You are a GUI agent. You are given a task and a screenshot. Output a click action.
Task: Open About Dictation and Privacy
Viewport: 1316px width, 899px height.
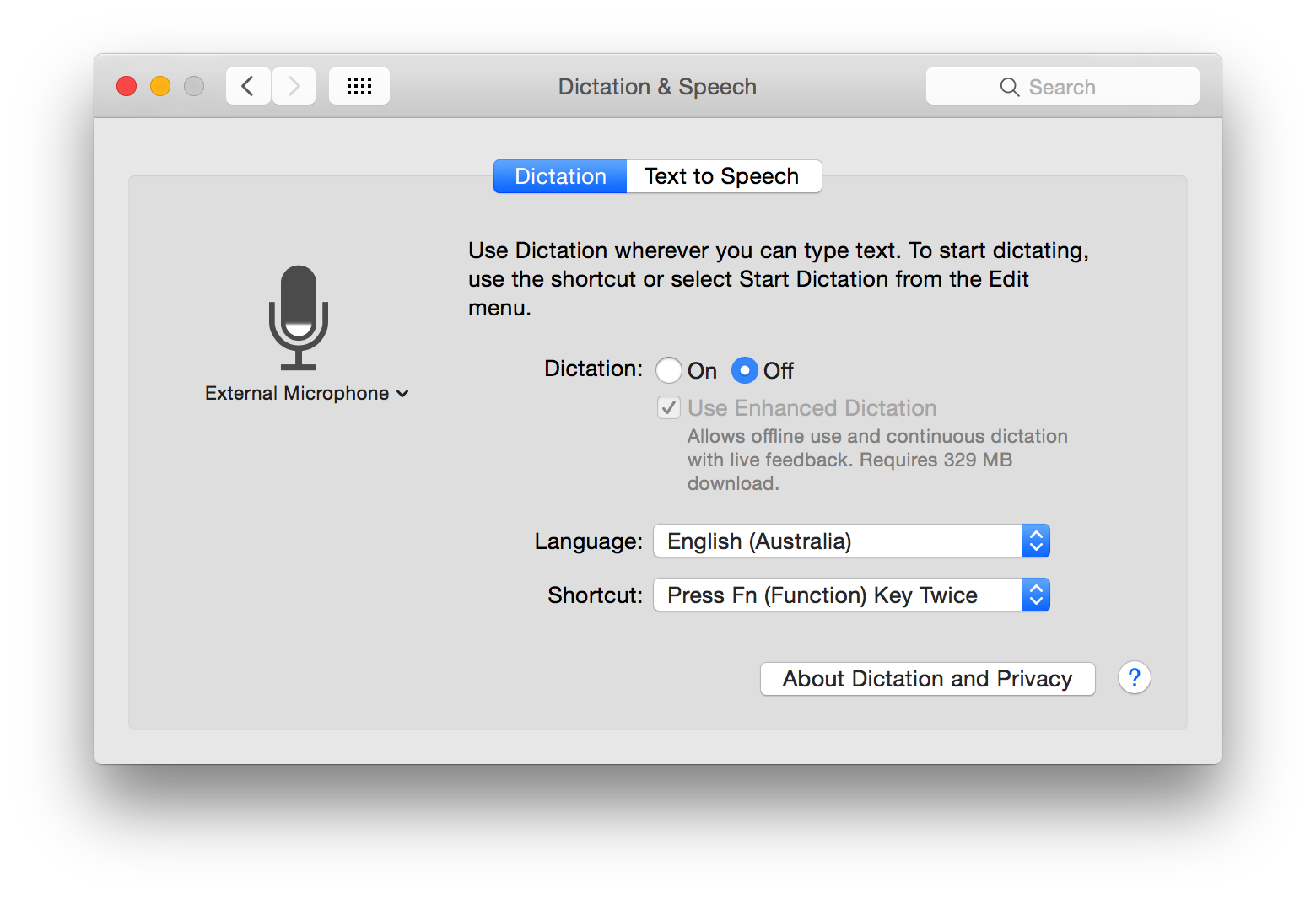[928, 679]
